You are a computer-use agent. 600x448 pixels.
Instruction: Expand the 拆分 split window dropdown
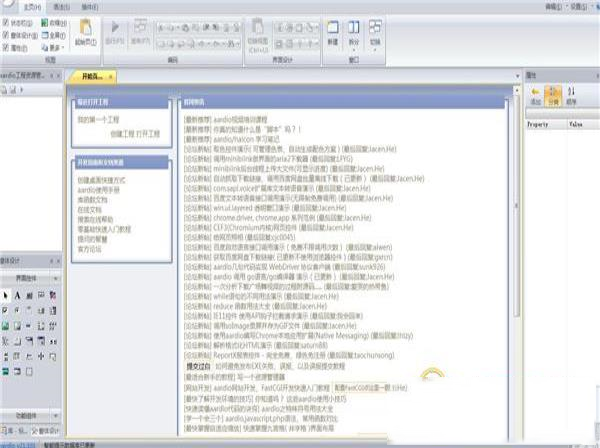point(351,40)
